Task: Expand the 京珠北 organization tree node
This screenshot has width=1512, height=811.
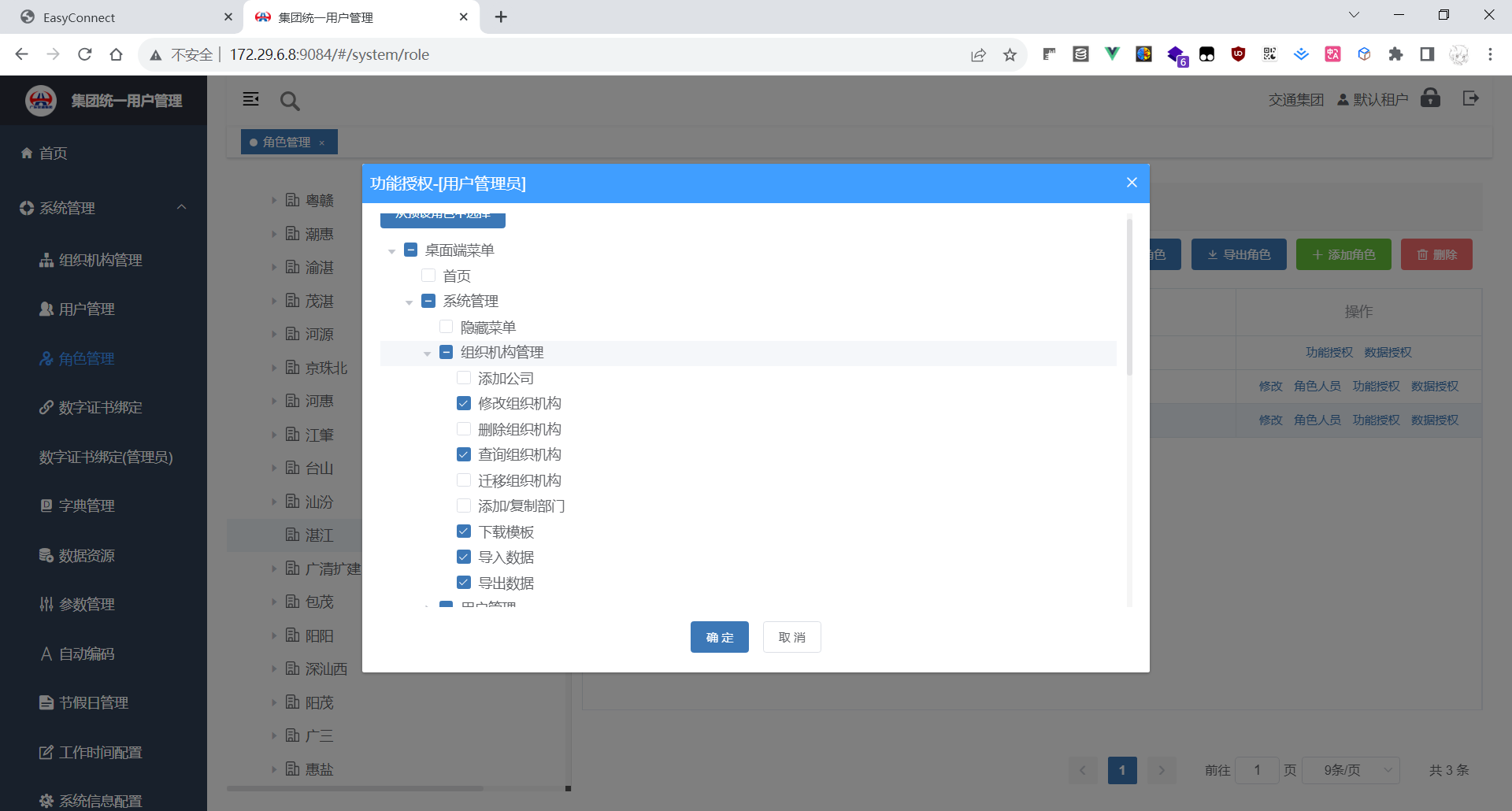Action: [x=274, y=368]
